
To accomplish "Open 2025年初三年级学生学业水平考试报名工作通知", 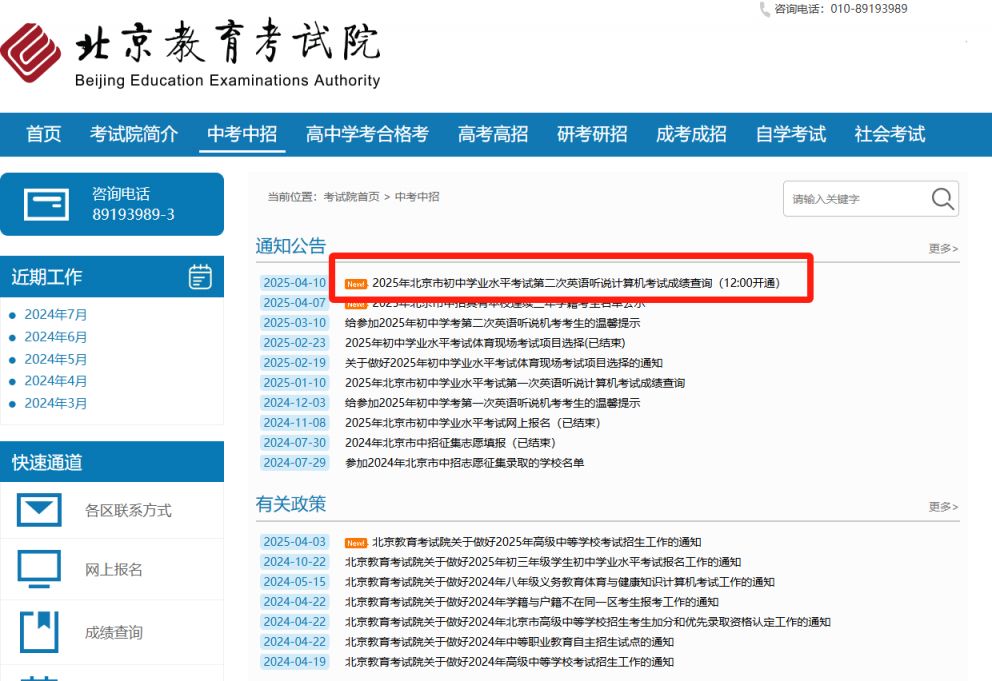I will click(543, 562).
